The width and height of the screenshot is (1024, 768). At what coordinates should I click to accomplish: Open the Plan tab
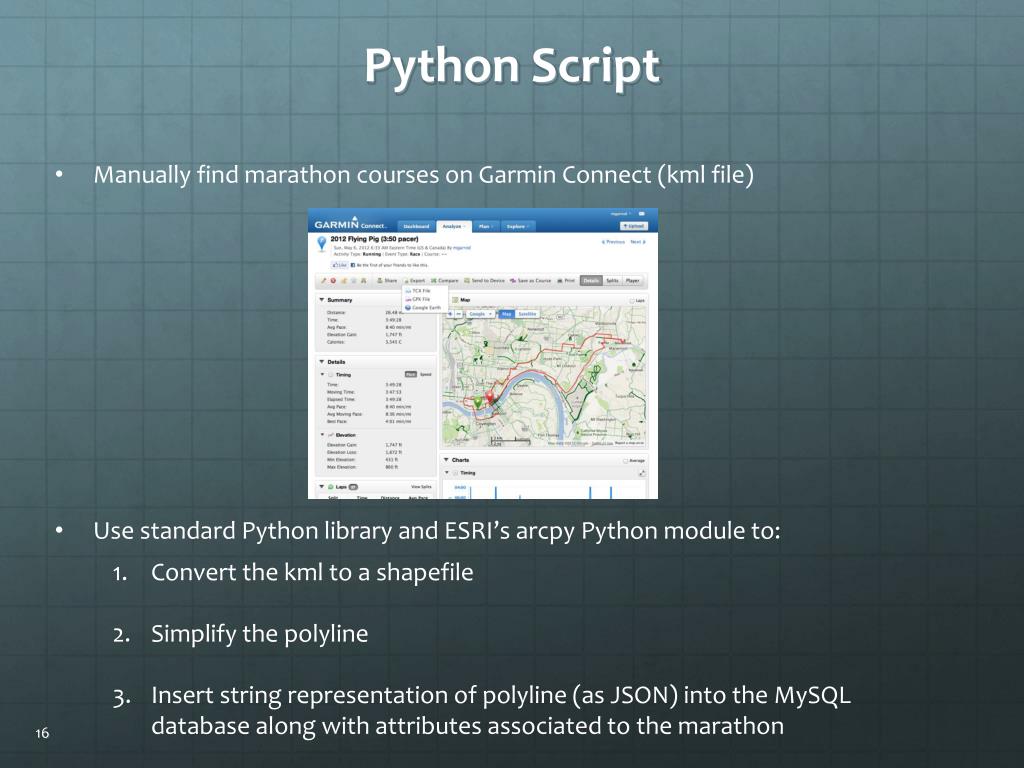[x=486, y=227]
